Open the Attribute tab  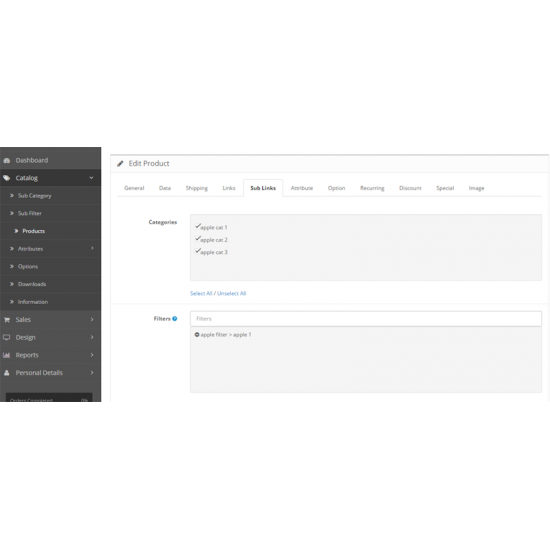(x=302, y=188)
